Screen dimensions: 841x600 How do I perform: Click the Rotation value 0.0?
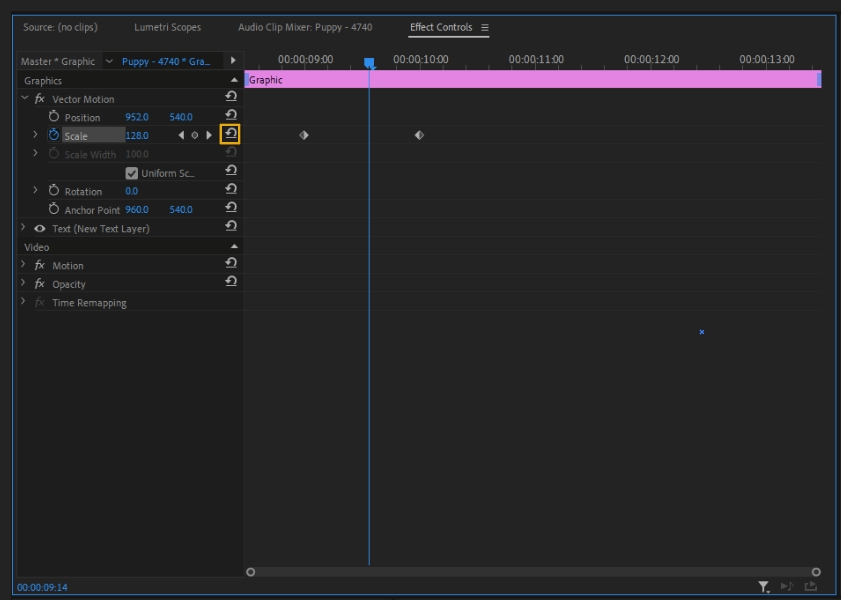(x=132, y=191)
